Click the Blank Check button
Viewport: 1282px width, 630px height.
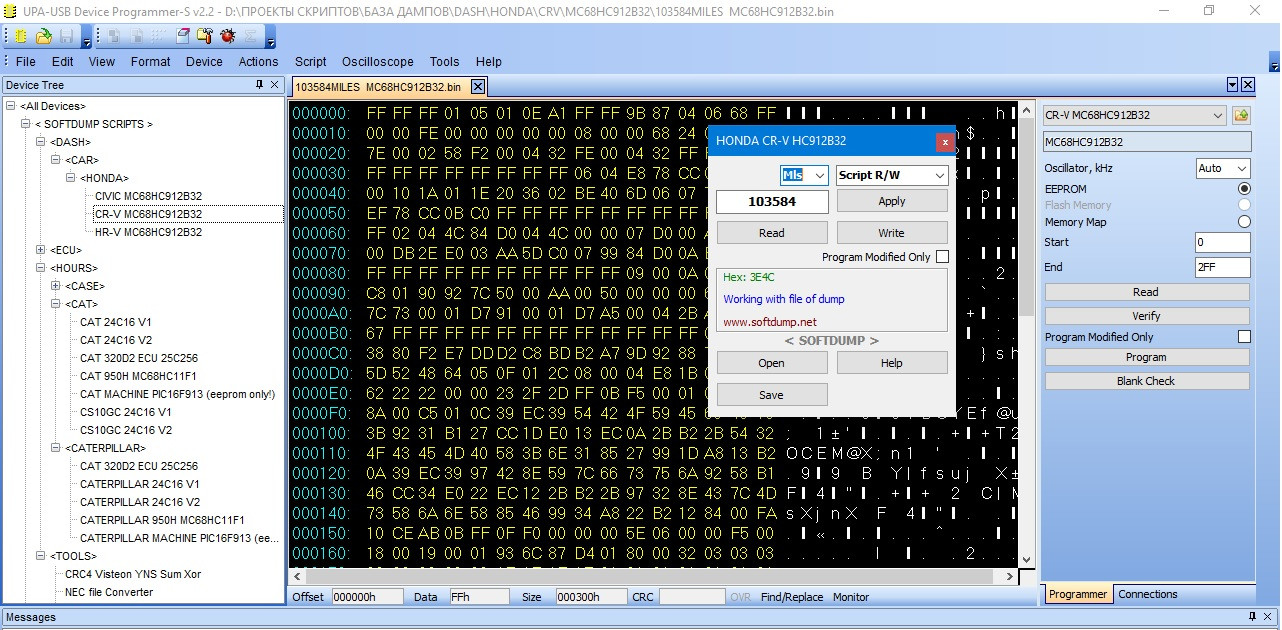(1146, 381)
